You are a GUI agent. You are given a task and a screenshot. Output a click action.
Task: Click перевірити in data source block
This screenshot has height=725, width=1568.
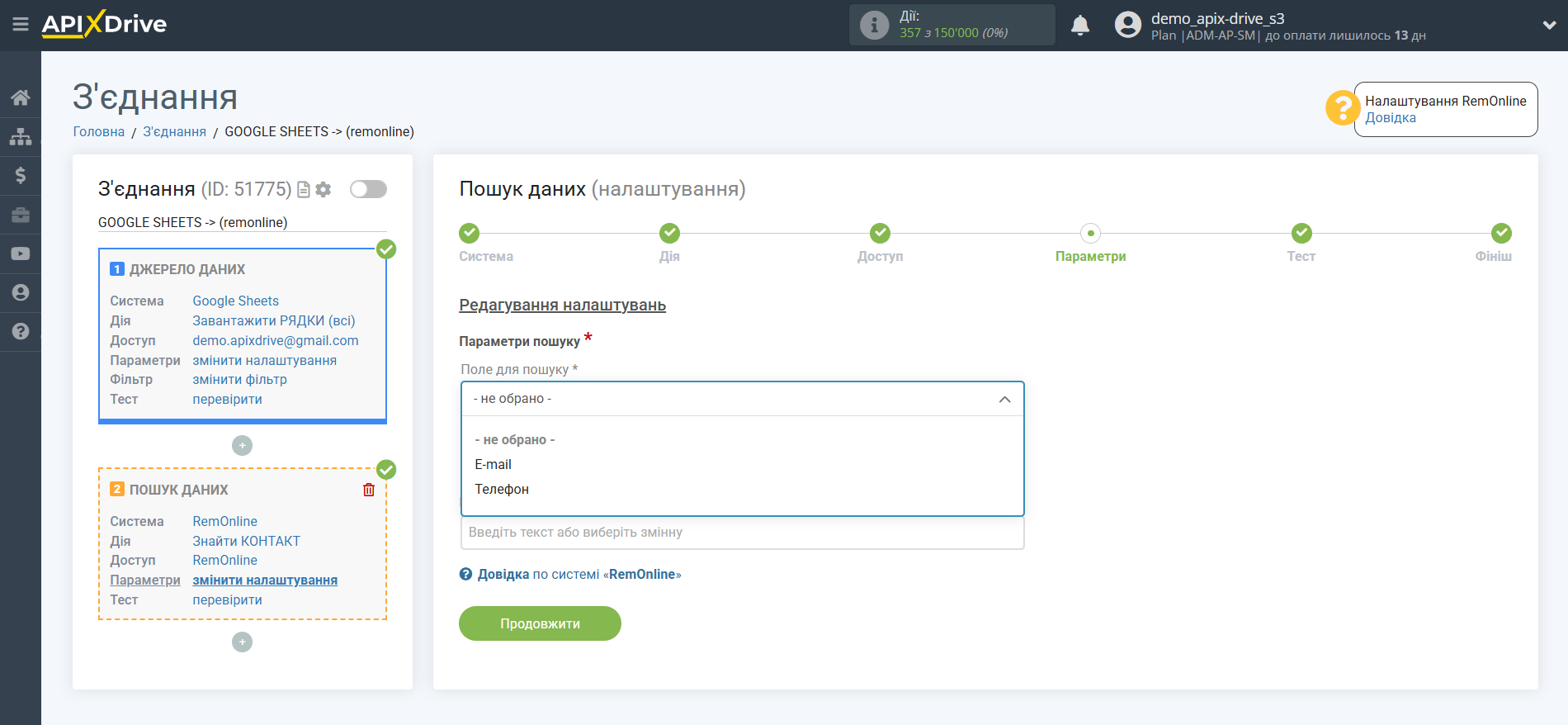pyautogui.click(x=227, y=399)
